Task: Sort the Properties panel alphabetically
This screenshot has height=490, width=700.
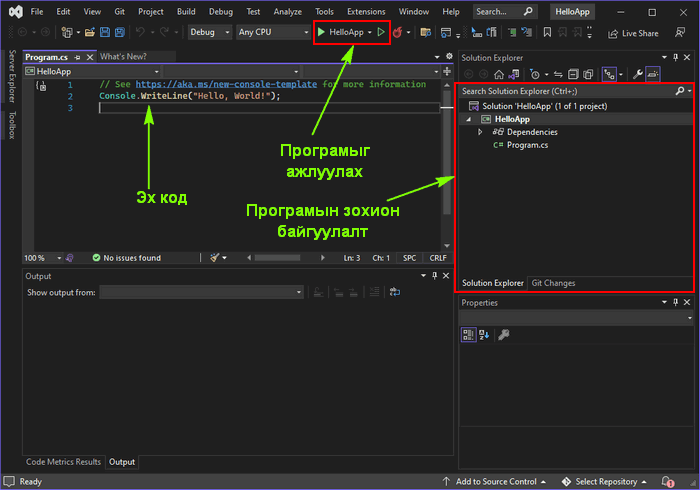Action: coord(484,335)
